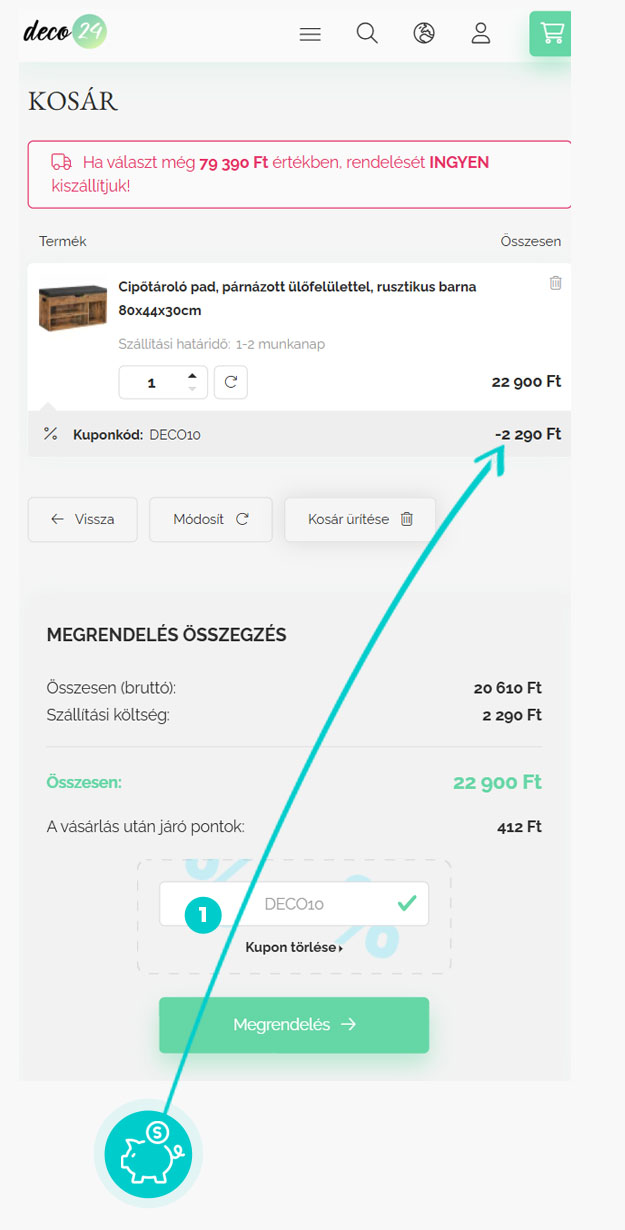Click the Kosár ürítése button
The height and width of the screenshot is (1230, 625).
point(360,519)
